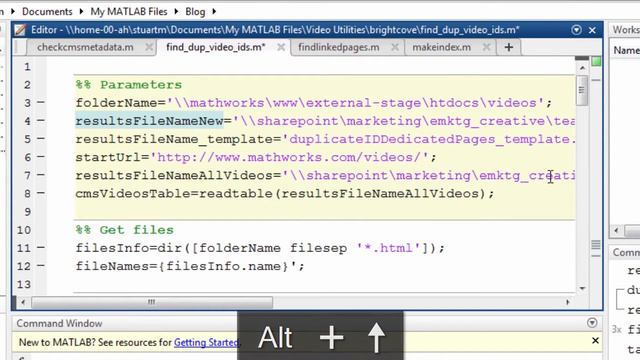This screenshot has width=640, height=360.
Task: Click line number 1 in gutter
Action: [x=27, y=67]
